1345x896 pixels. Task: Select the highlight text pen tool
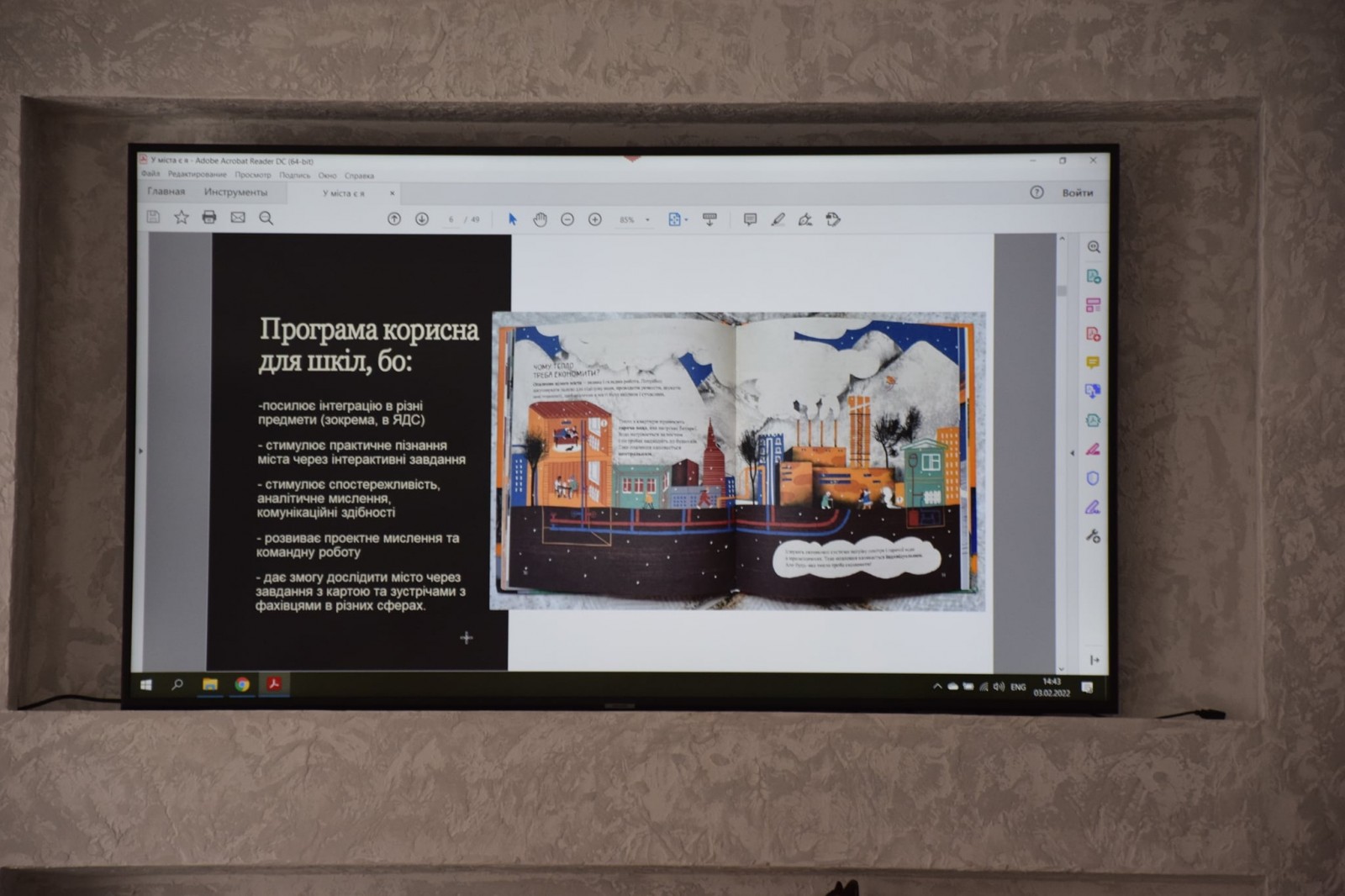click(778, 219)
